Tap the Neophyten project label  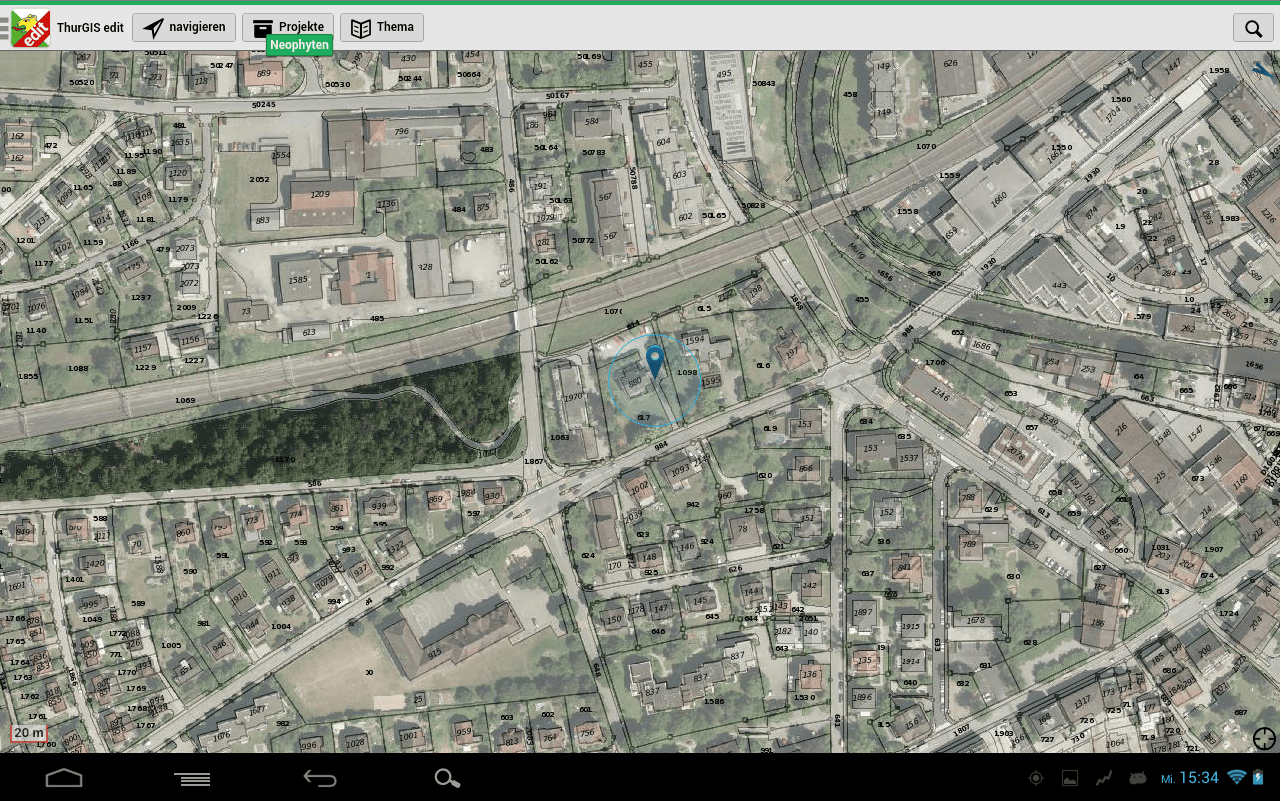pyautogui.click(x=299, y=45)
